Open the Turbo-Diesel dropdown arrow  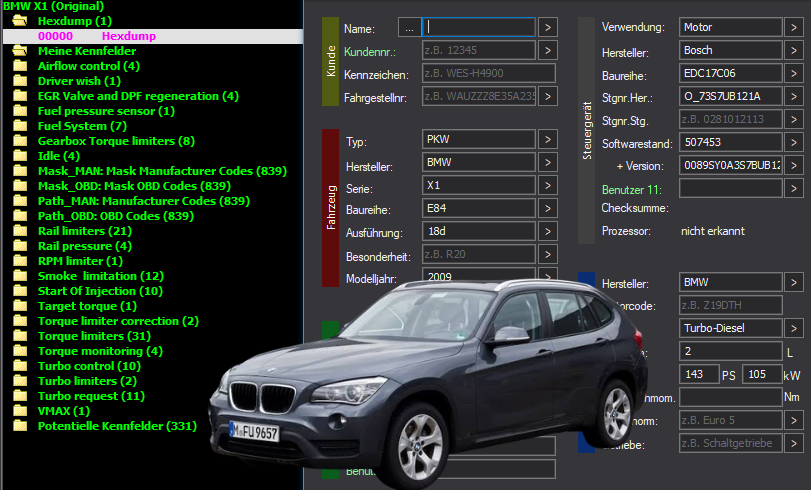click(x=794, y=328)
